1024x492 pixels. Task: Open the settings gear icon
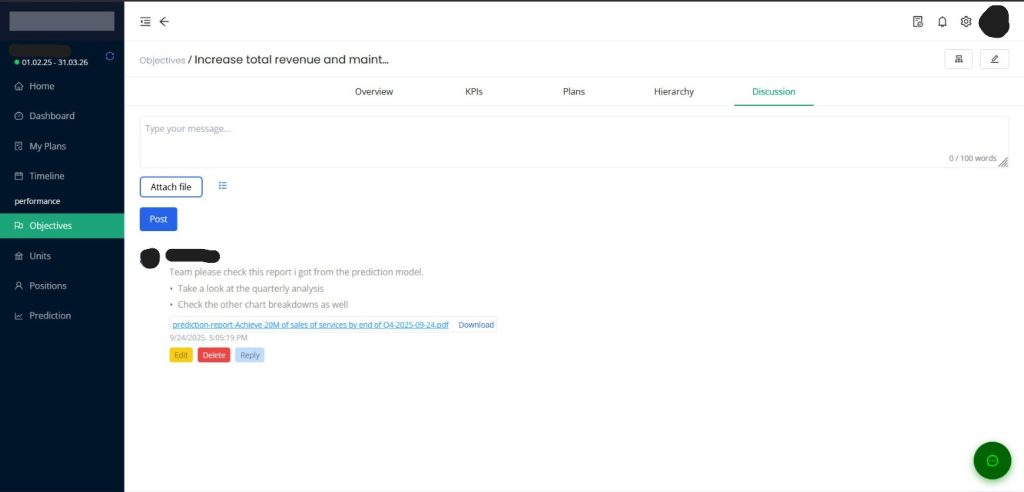pos(966,21)
